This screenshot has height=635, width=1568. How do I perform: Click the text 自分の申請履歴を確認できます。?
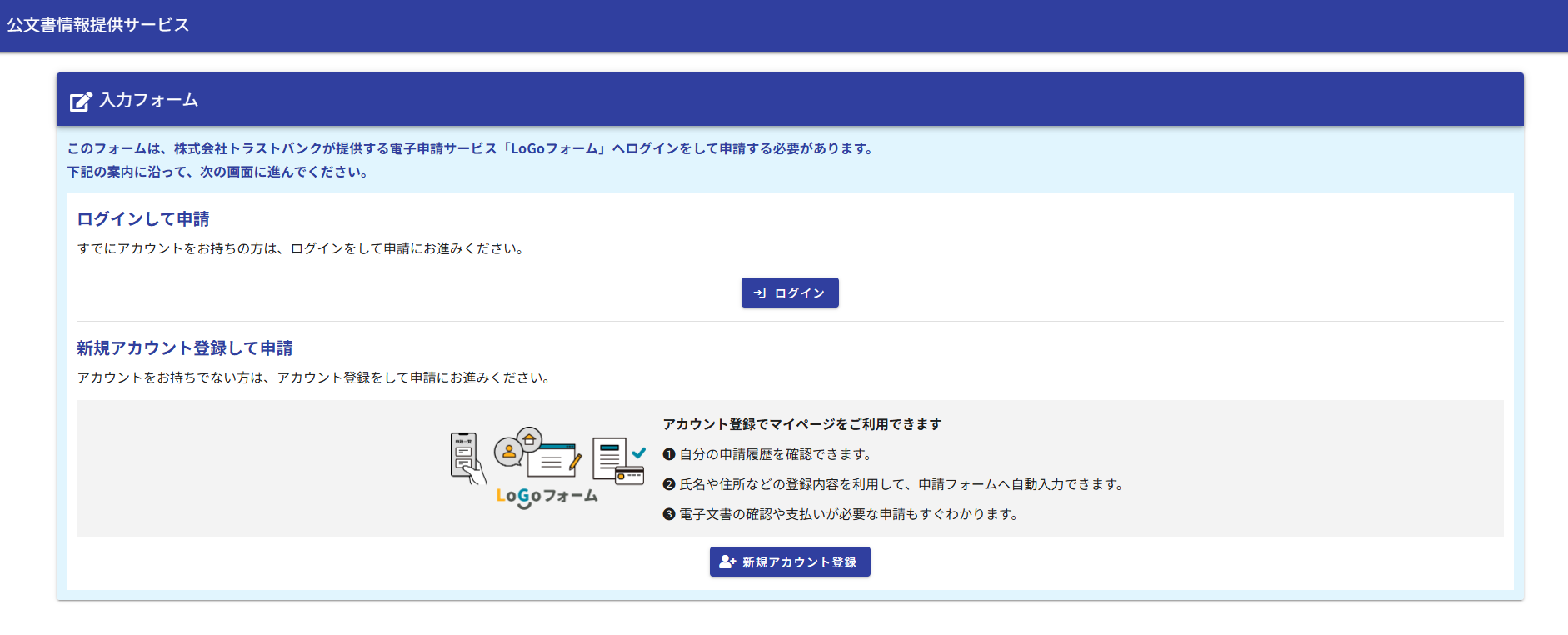pos(777,454)
